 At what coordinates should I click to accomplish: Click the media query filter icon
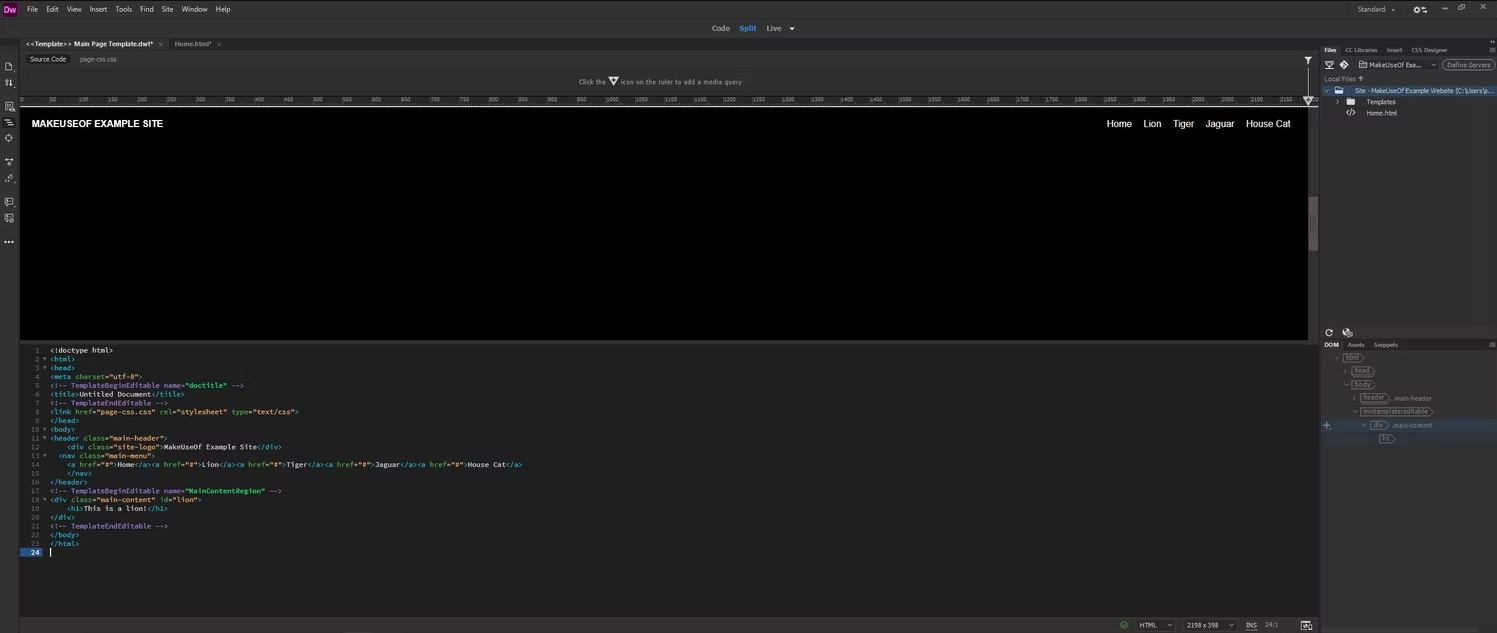1308,61
